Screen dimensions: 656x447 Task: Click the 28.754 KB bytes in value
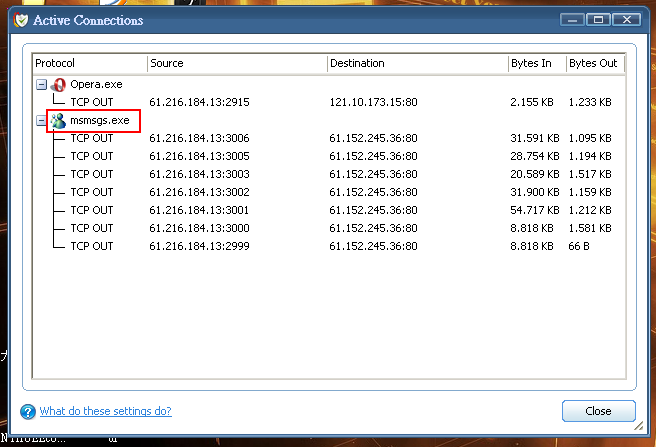coord(535,156)
